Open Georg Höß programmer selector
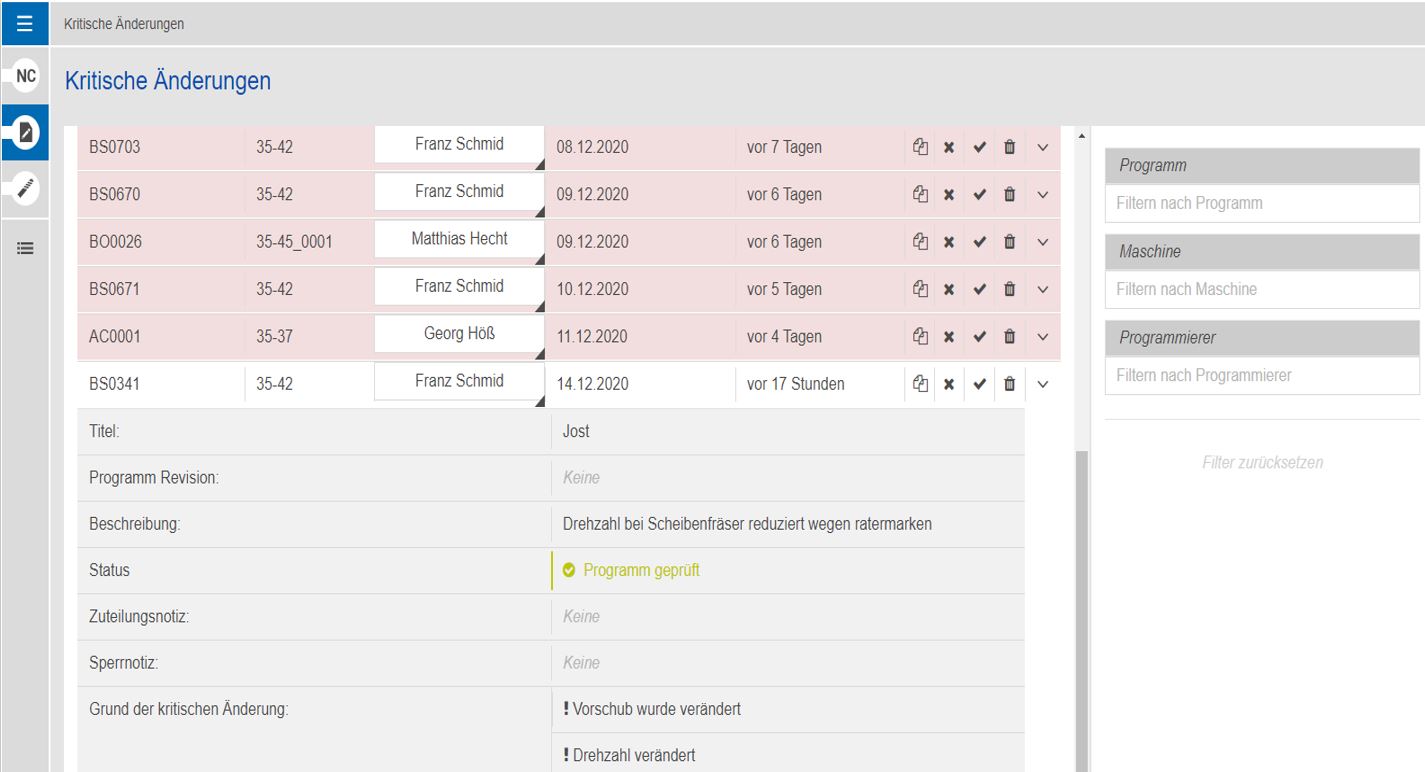Viewport: 1425px width, 772px height. [x=459, y=335]
